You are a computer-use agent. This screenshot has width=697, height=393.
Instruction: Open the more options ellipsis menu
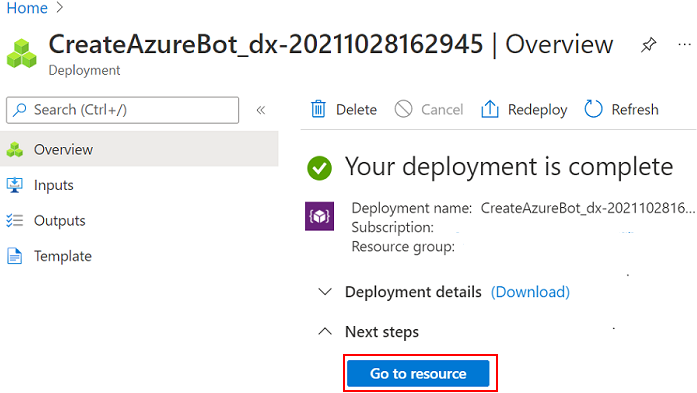point(685,44)
